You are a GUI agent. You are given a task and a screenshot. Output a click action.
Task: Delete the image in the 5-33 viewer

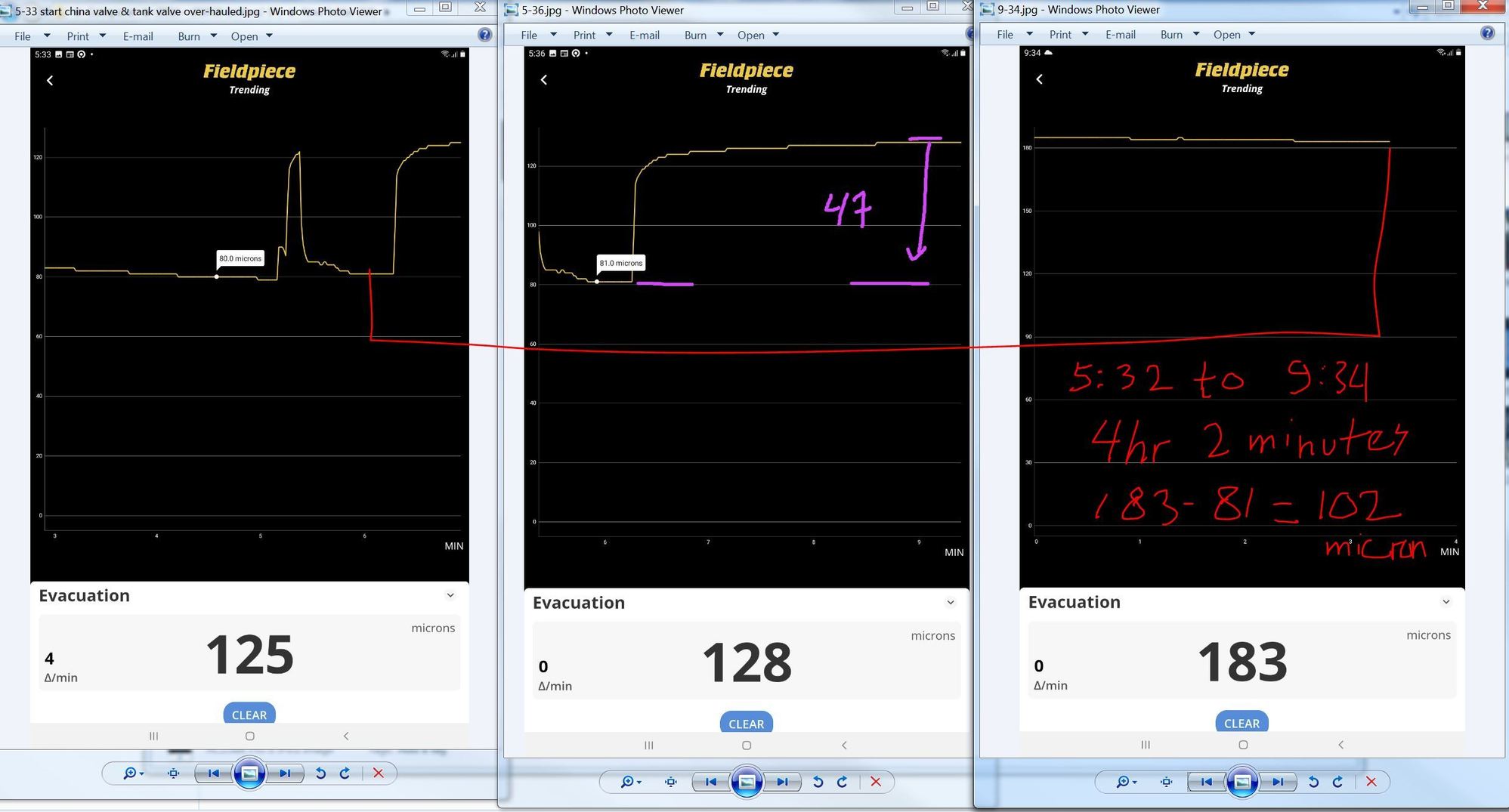[379, 773]
